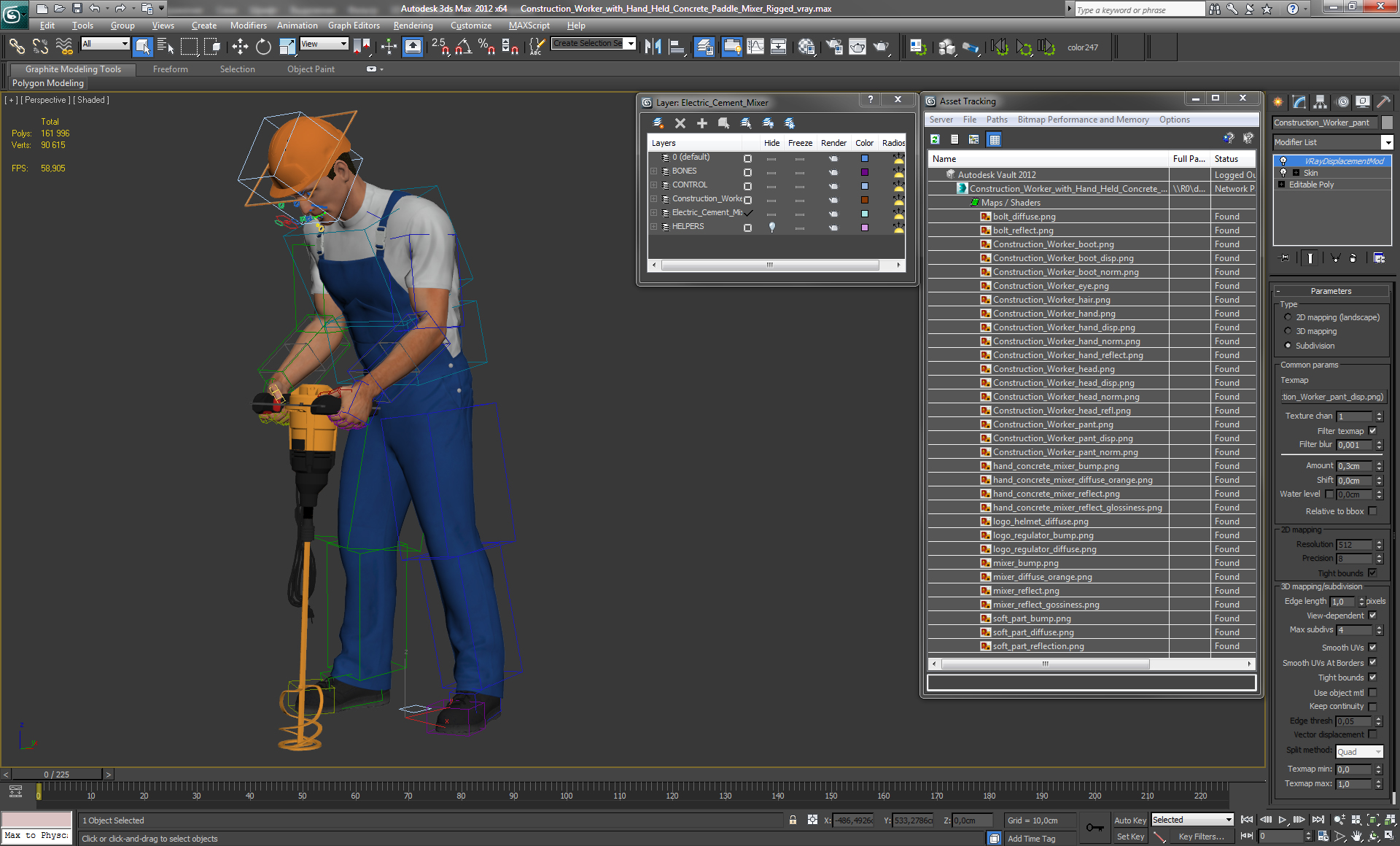Open the Graph Editors menu
The image size is (1400, 846).
pos(354,25)
